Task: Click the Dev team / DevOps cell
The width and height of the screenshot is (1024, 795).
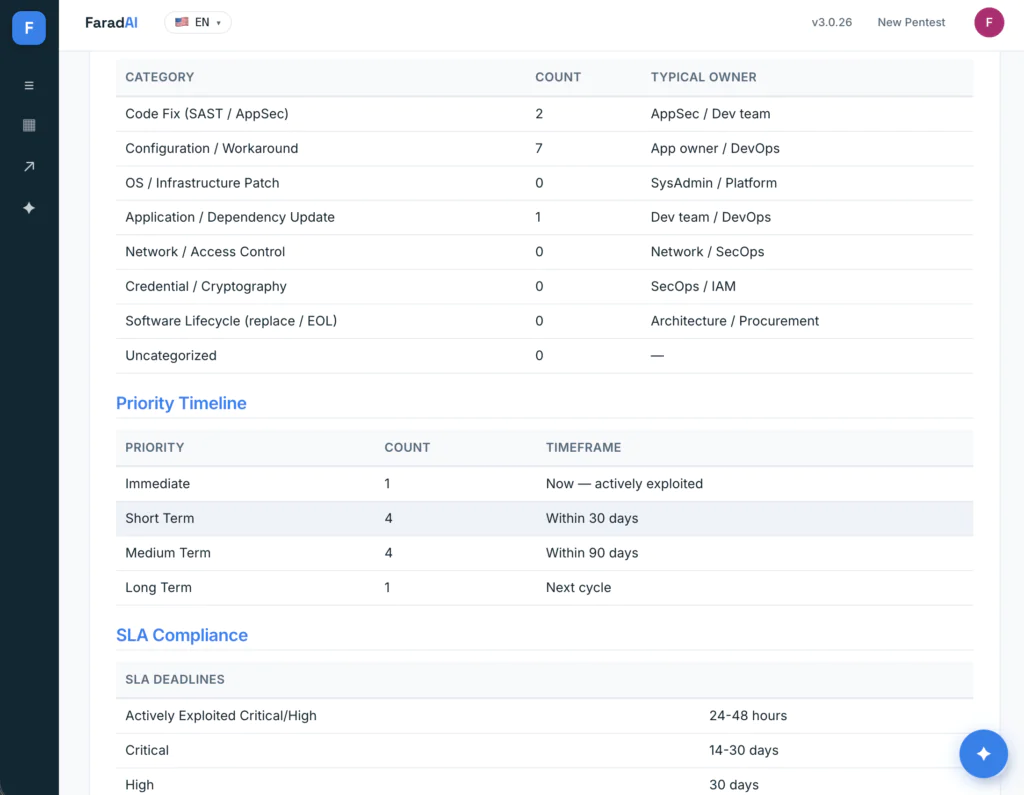Action: click(x=711, y=217)
